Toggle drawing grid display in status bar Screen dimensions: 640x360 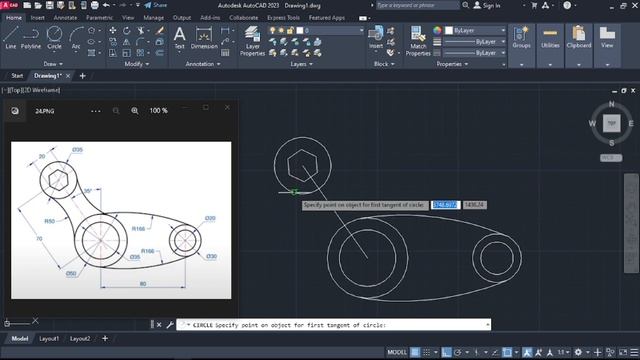point(415,352)
